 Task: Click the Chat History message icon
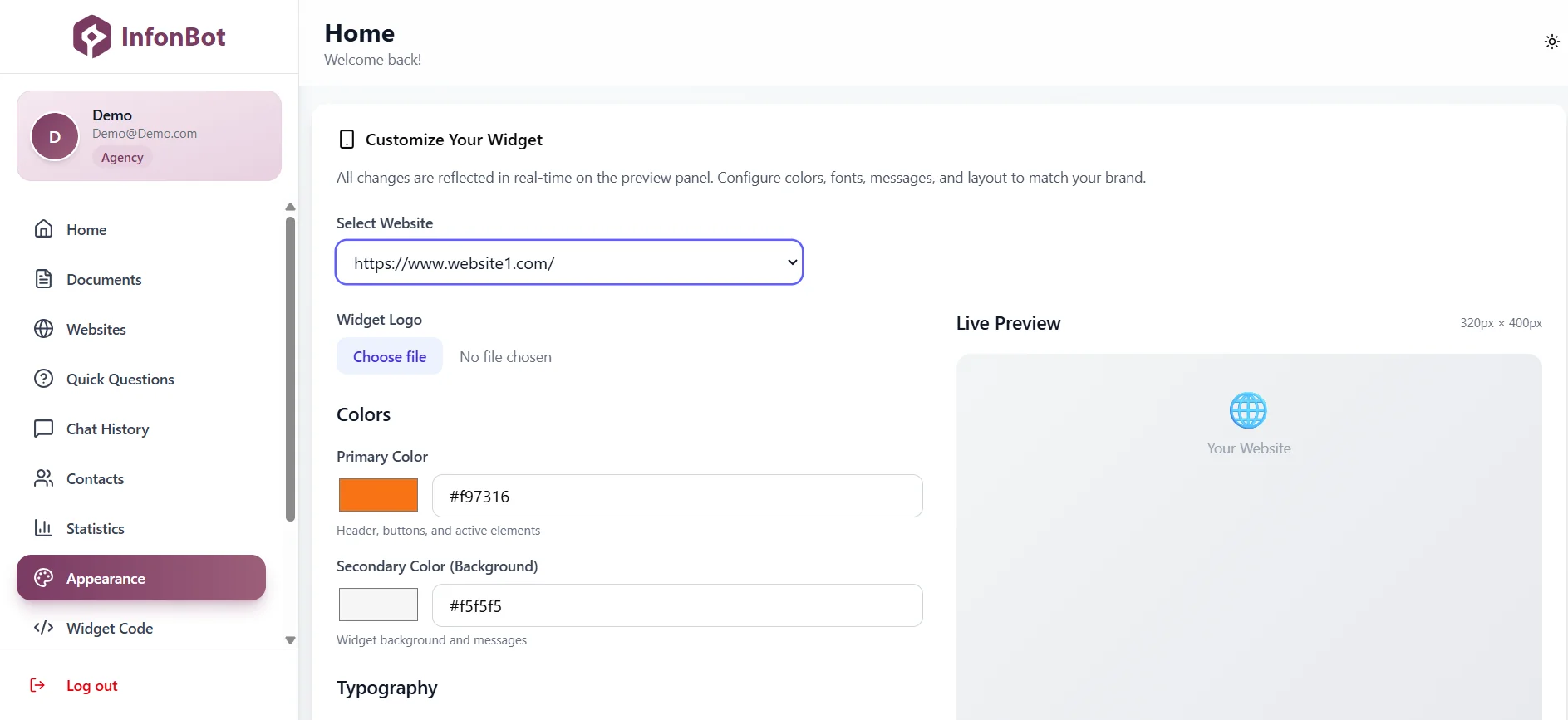43,429
